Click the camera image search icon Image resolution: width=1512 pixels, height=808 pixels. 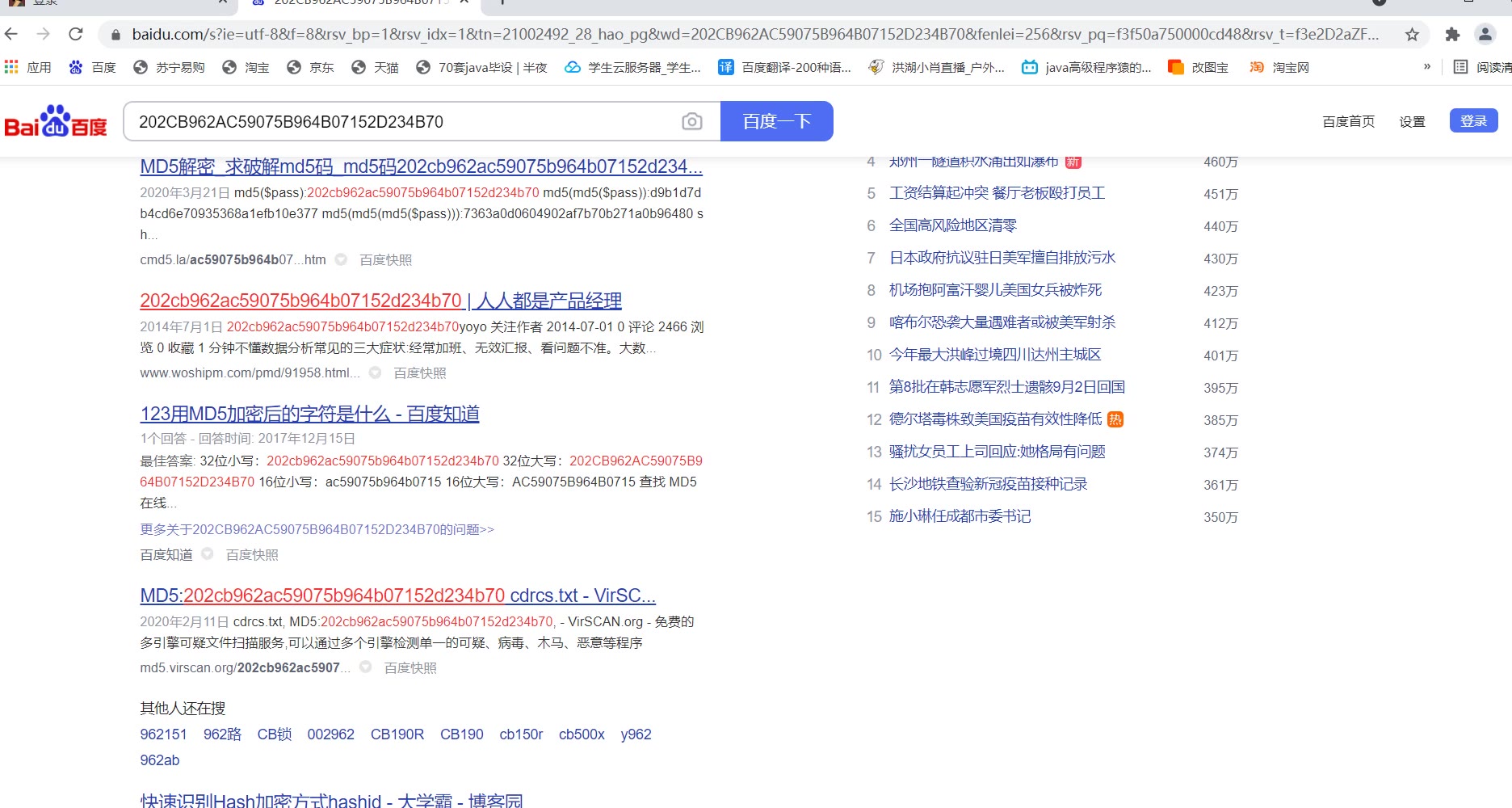[x=692, y=121]
